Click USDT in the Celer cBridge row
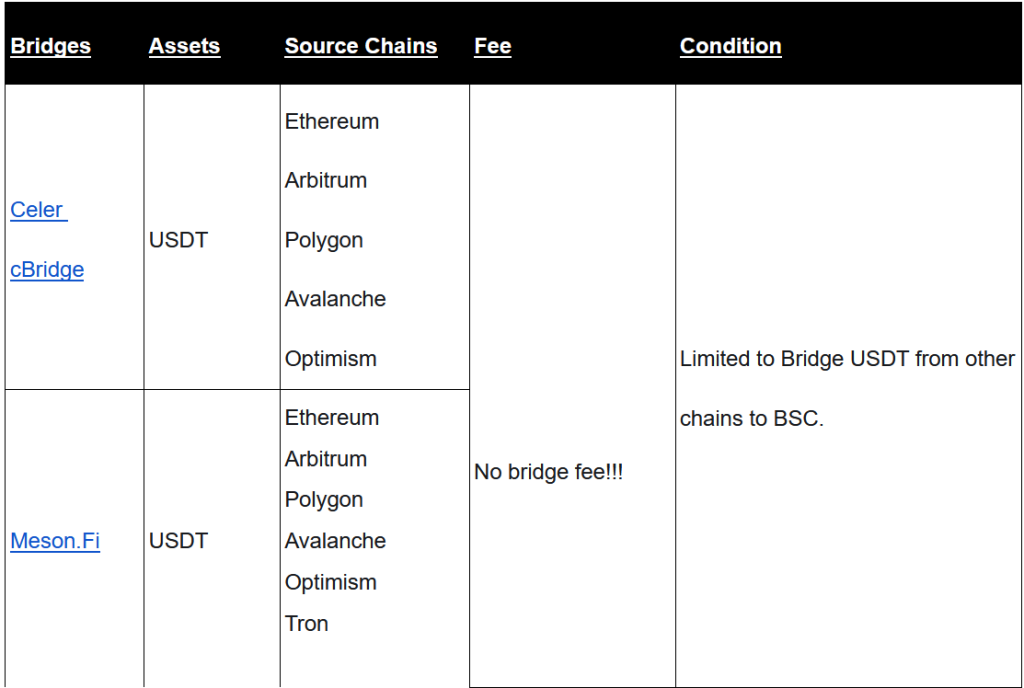 click(x=178, y=240)
